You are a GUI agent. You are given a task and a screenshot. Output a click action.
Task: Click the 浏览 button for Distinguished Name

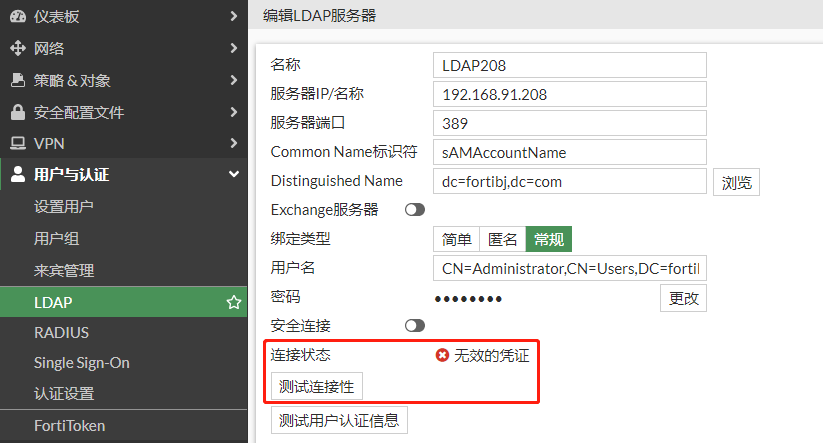pos(735,183)
